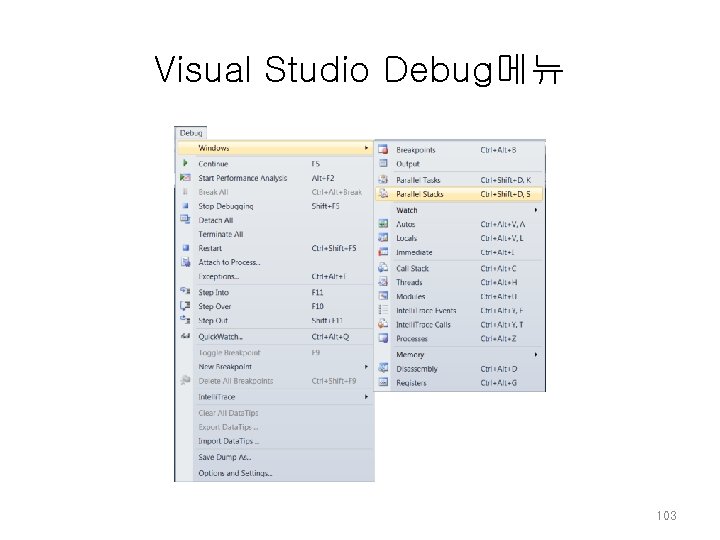Click the IntelliTrace Calls icon

383,324
